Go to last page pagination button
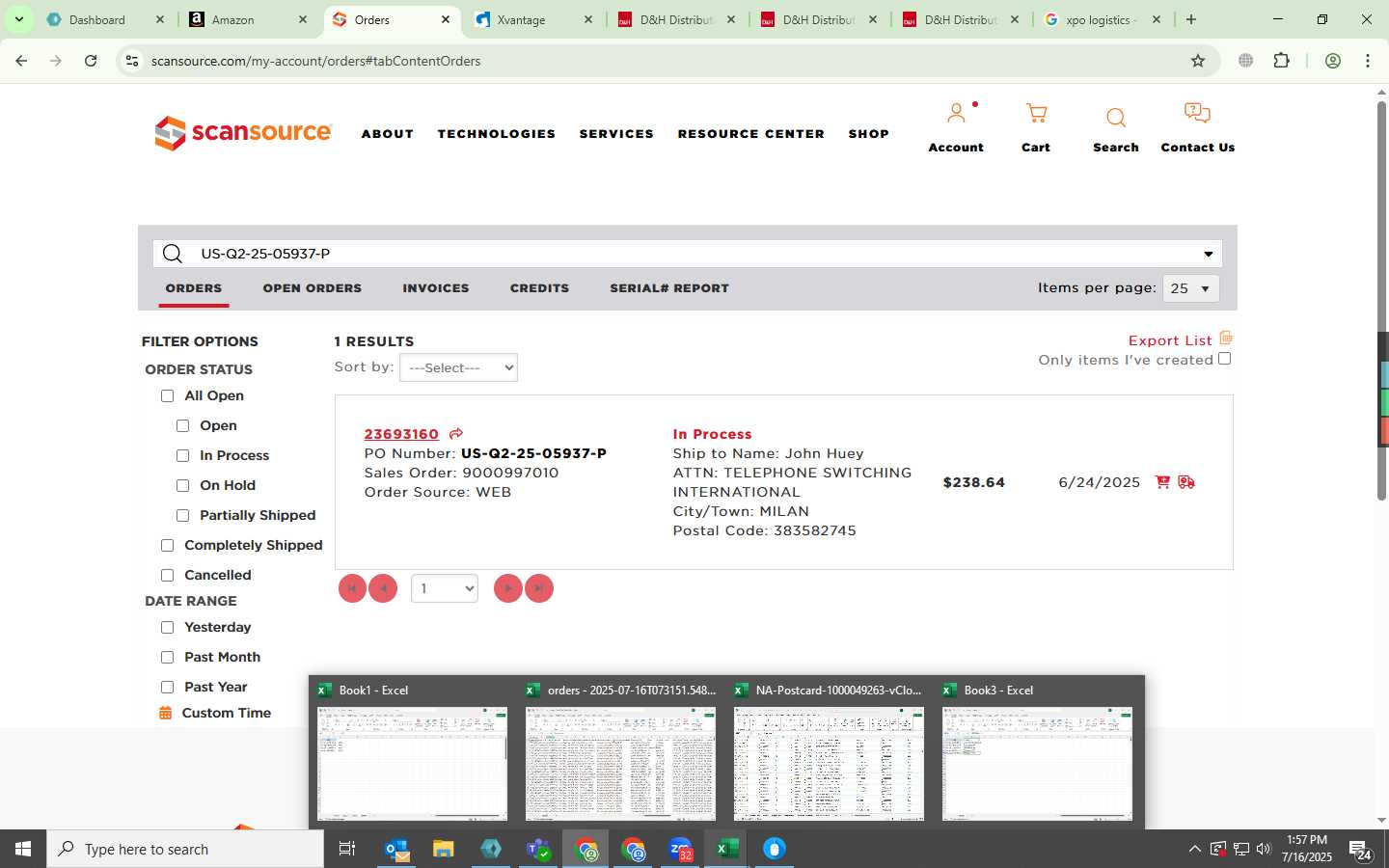This screenshot has height=868, width=1389. (538, 588)
